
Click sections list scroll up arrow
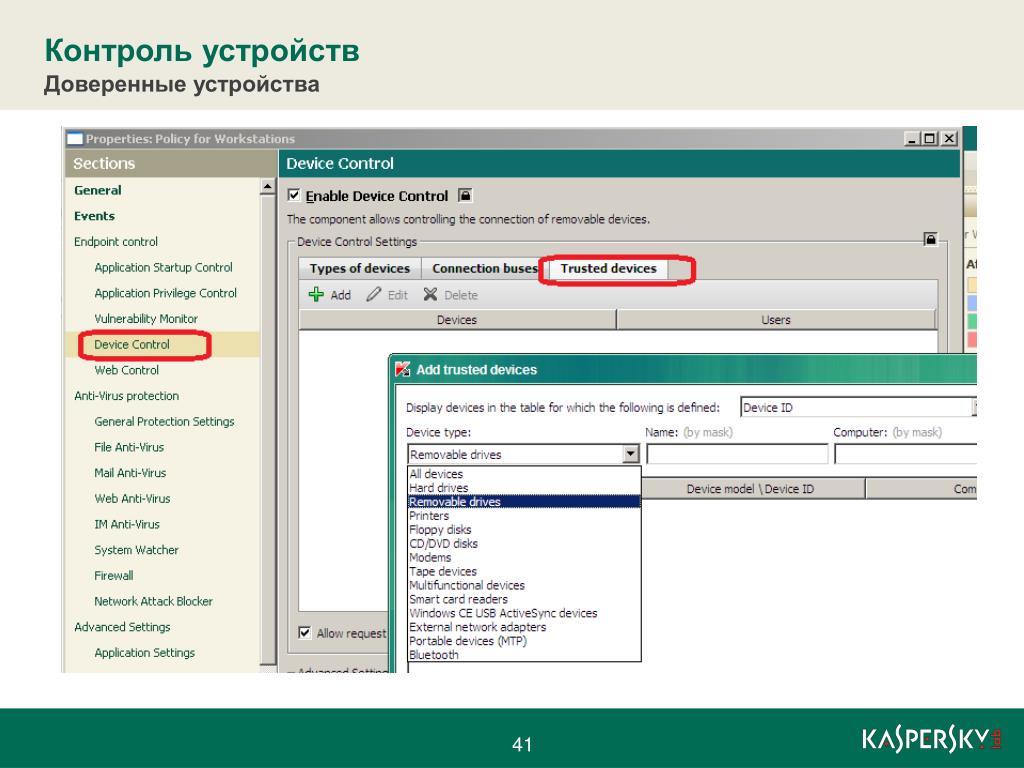pos(267,187)
